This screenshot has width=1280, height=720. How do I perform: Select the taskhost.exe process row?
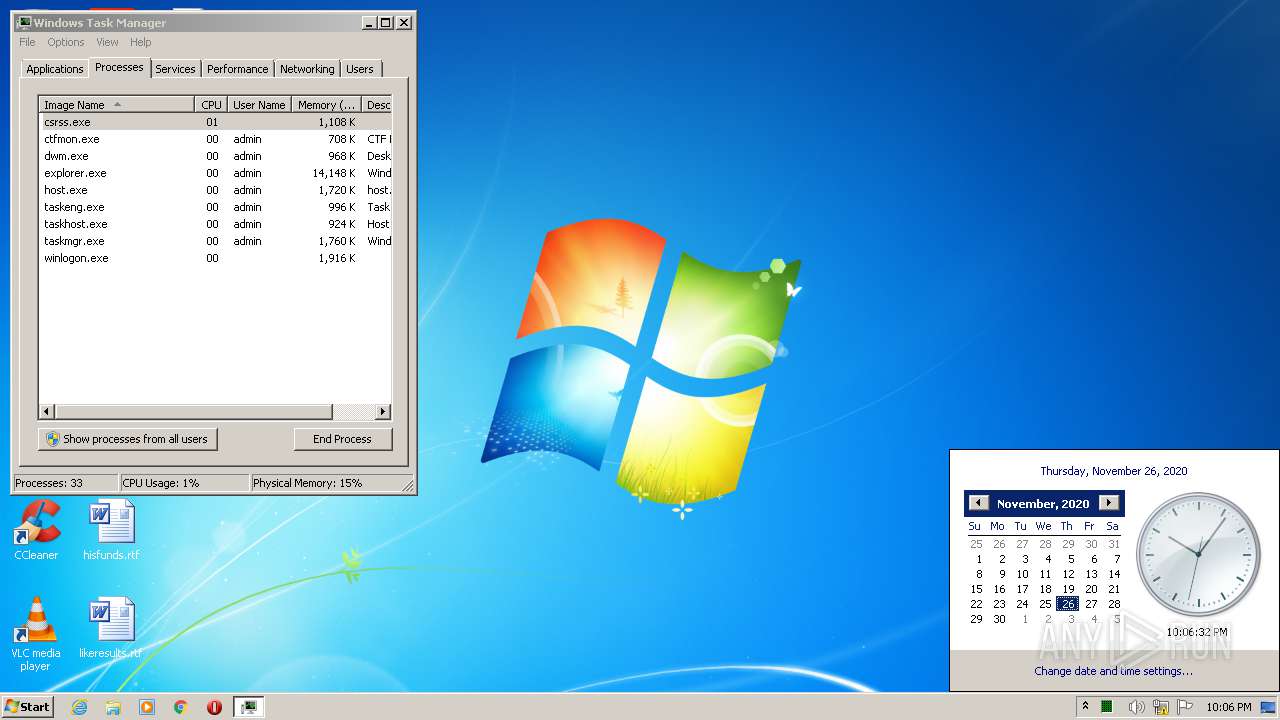[x=215, y=224]
